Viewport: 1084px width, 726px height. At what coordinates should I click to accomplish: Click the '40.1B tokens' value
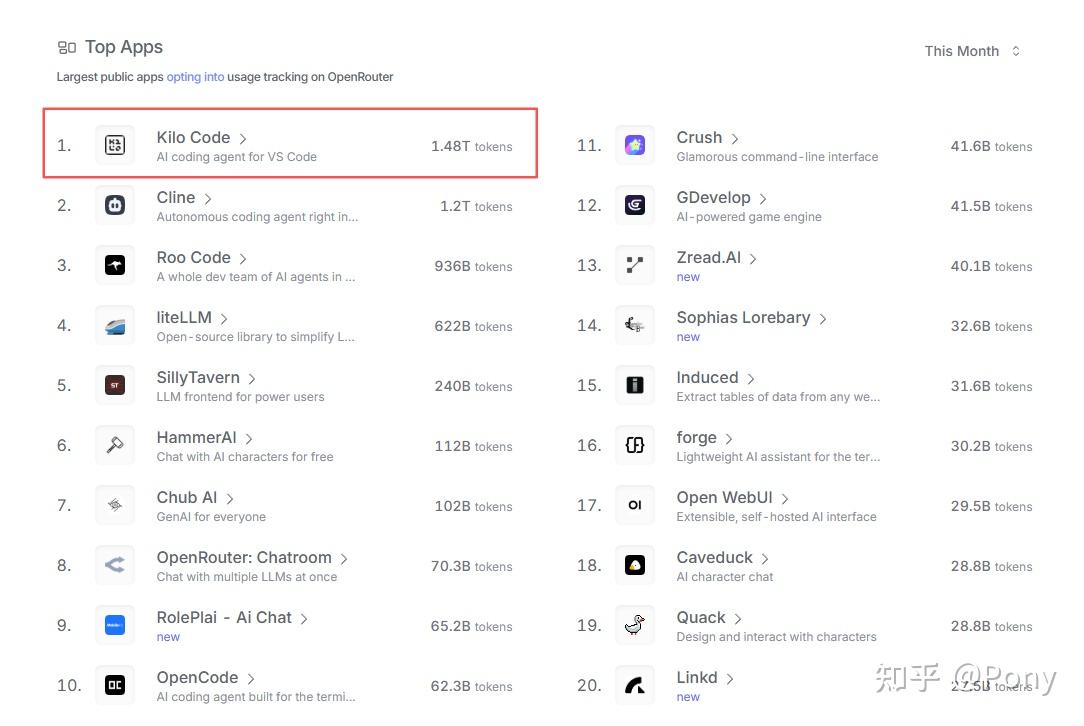[991, 267]
